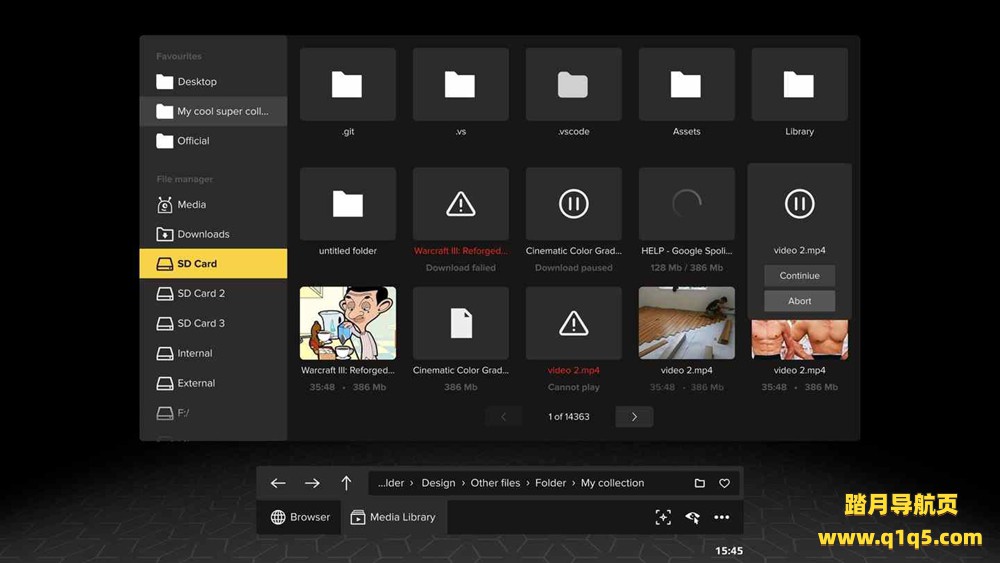Switch to the Media Library tab
1000x563 pixels.
[393, 517]
